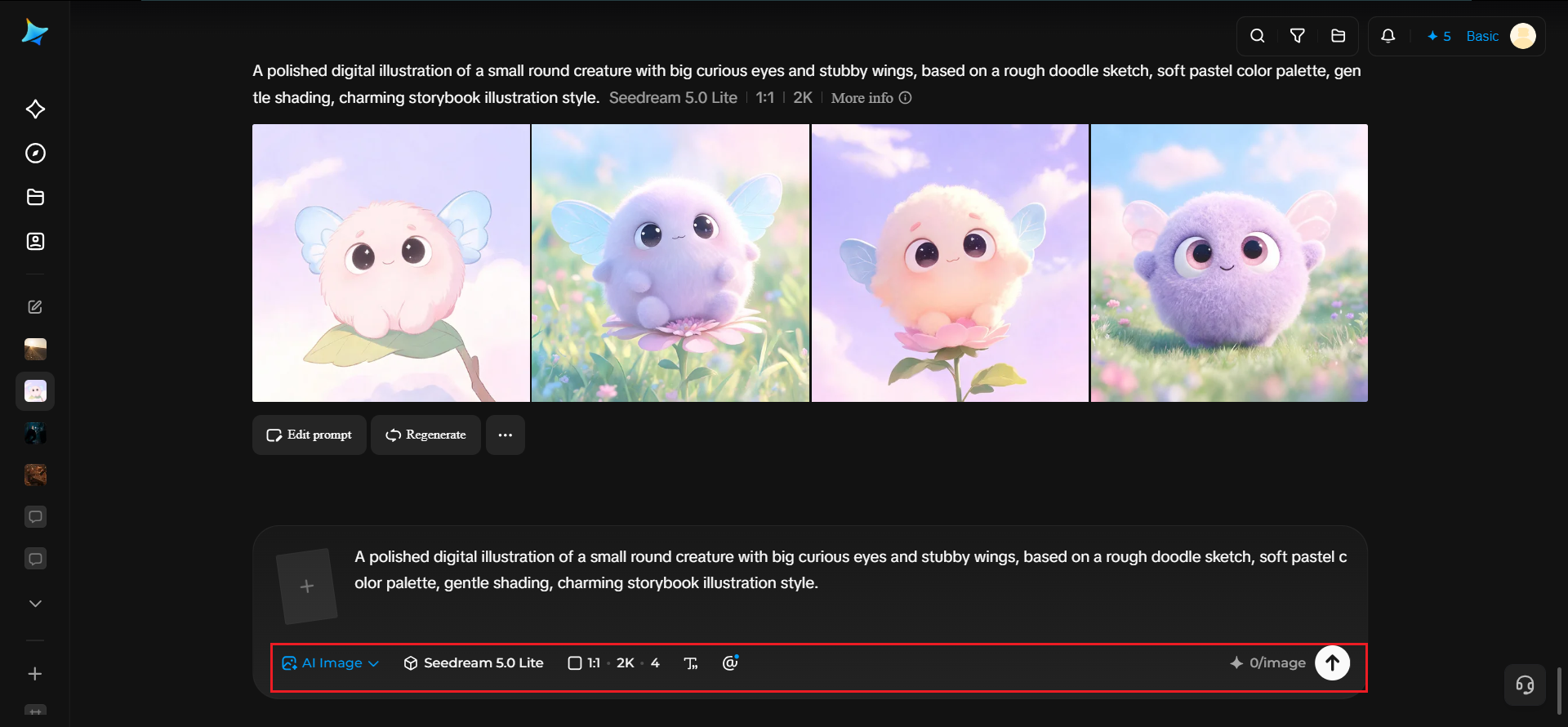Screen dimensions: 1568x727
Task: Open the 1:1 2K 4 settings selector
Action: (x=614, y=663)
